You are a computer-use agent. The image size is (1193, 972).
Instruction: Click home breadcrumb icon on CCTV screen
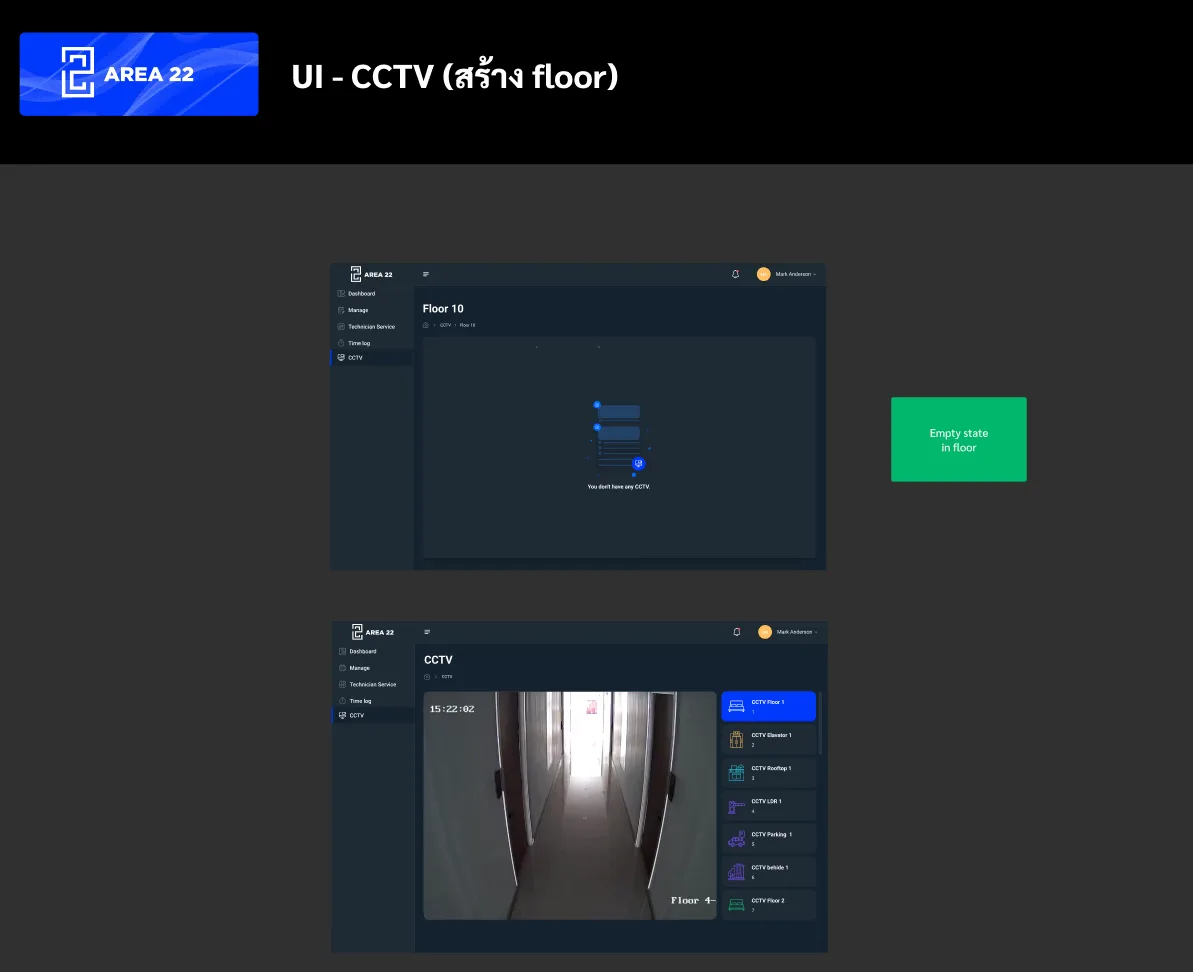427,677
